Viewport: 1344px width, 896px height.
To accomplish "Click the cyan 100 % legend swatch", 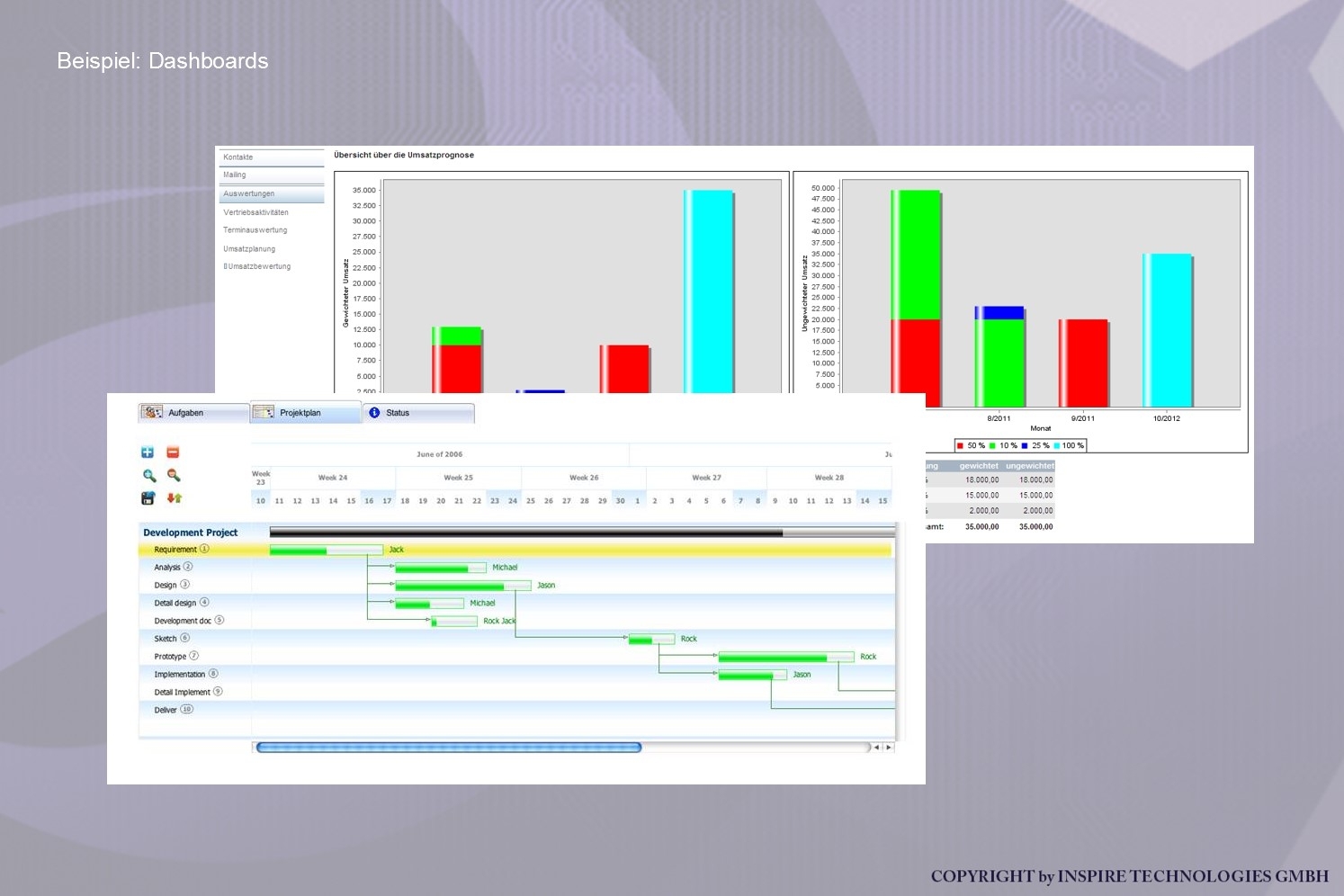I will (1057, 446).
